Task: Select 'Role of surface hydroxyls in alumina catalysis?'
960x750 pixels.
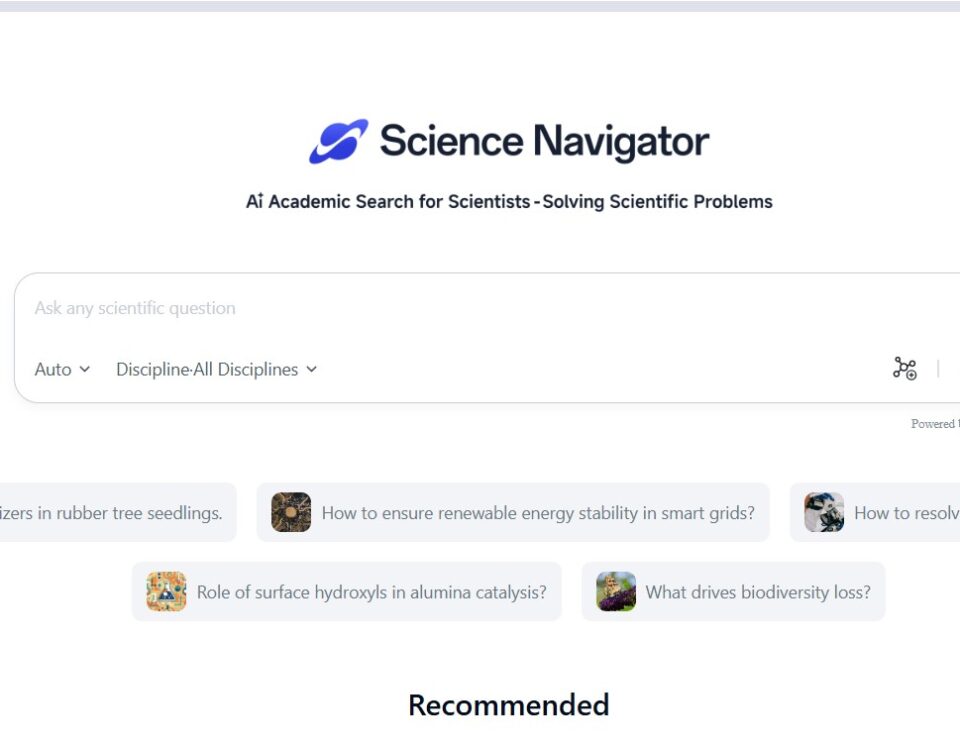Action: pyautogui.click(x=347, y=591)
